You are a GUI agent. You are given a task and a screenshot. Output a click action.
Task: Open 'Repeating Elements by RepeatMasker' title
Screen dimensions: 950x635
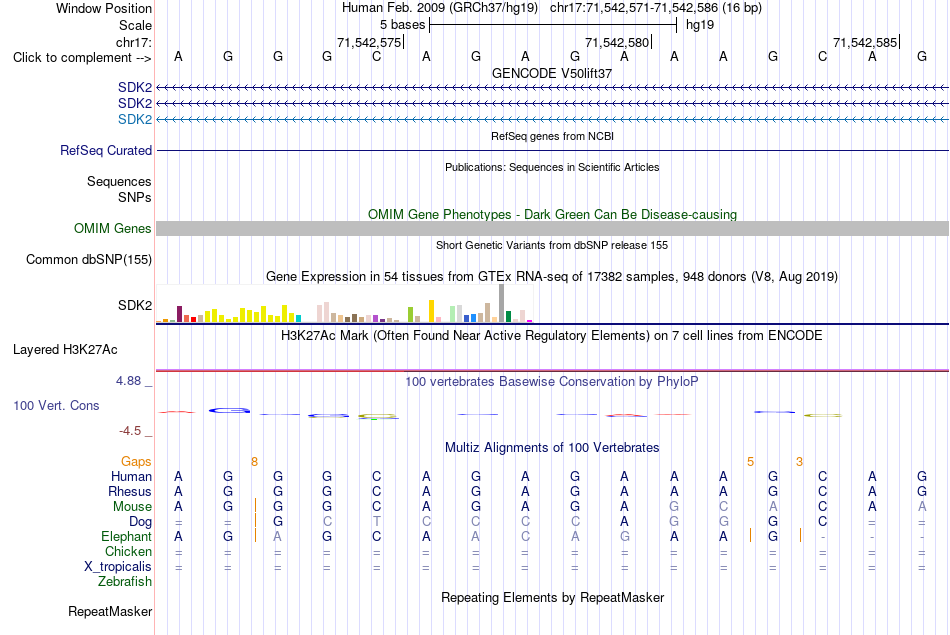552,597
